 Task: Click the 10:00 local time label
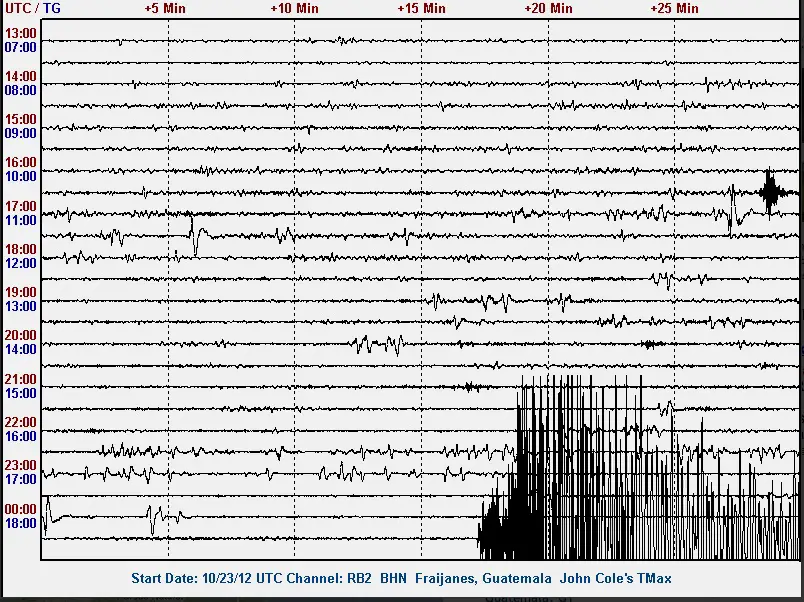coord(21,176)
